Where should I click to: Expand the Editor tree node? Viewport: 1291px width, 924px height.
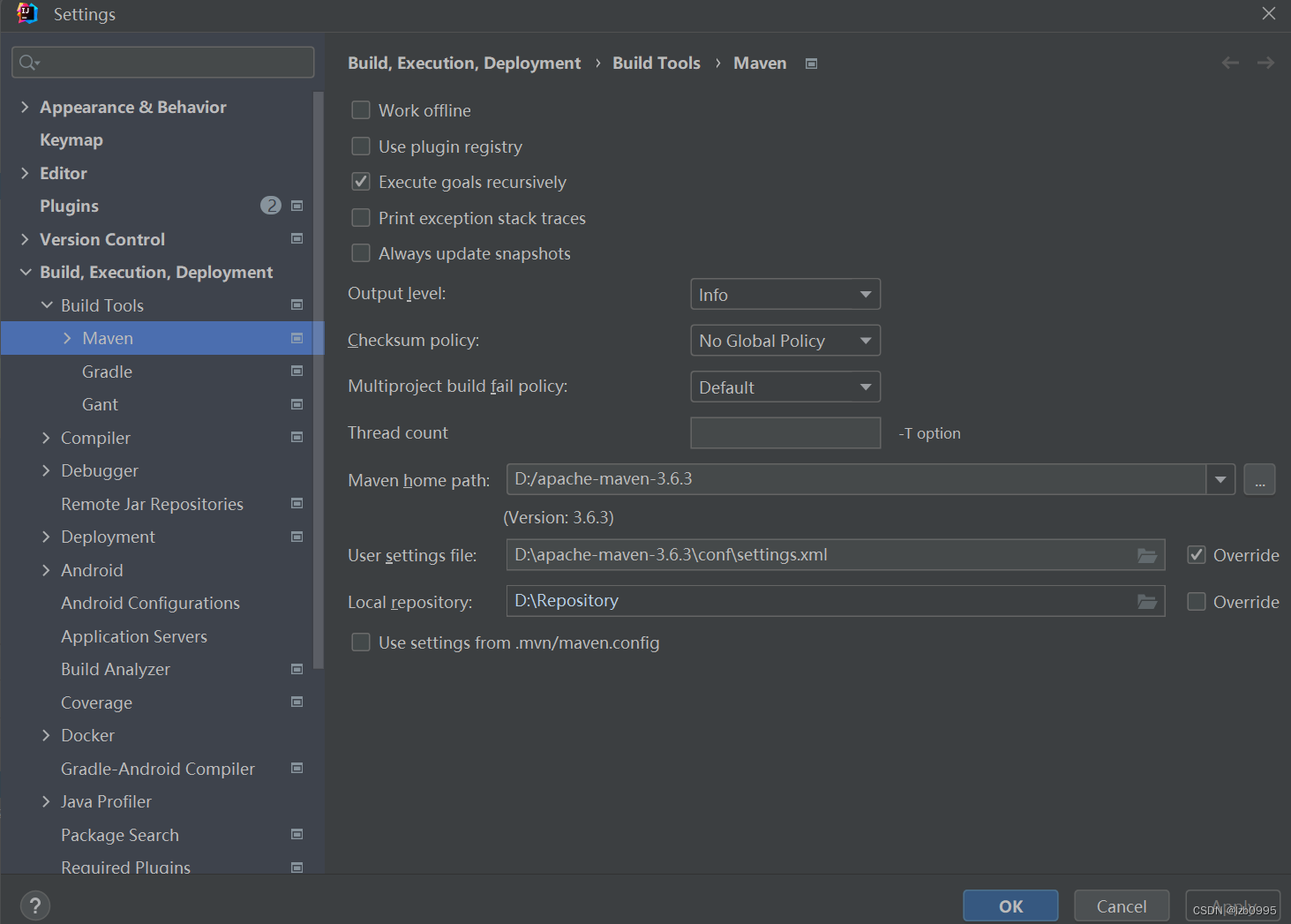(x=25, y=173)
